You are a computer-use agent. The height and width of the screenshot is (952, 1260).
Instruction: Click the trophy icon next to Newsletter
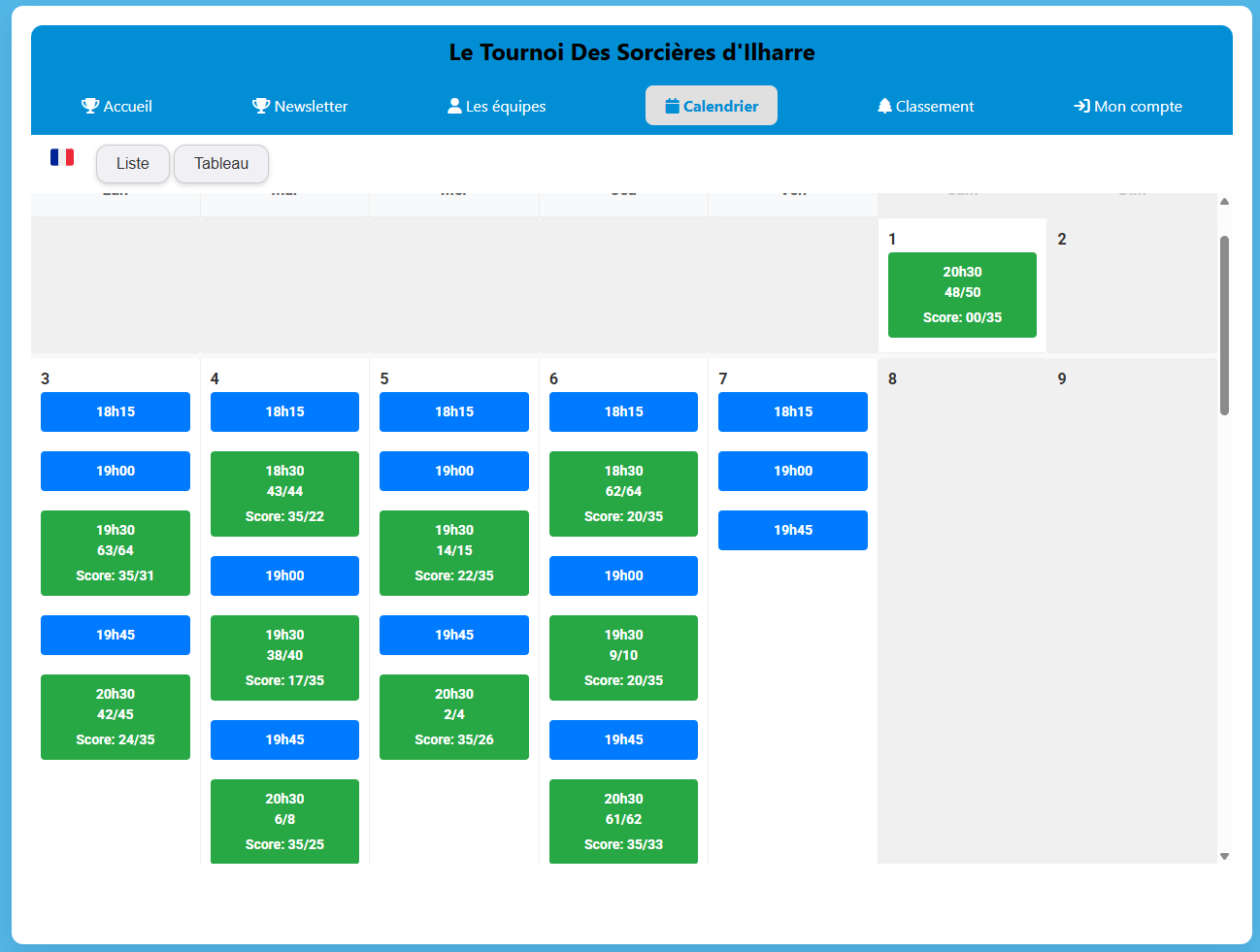[260, 106]
